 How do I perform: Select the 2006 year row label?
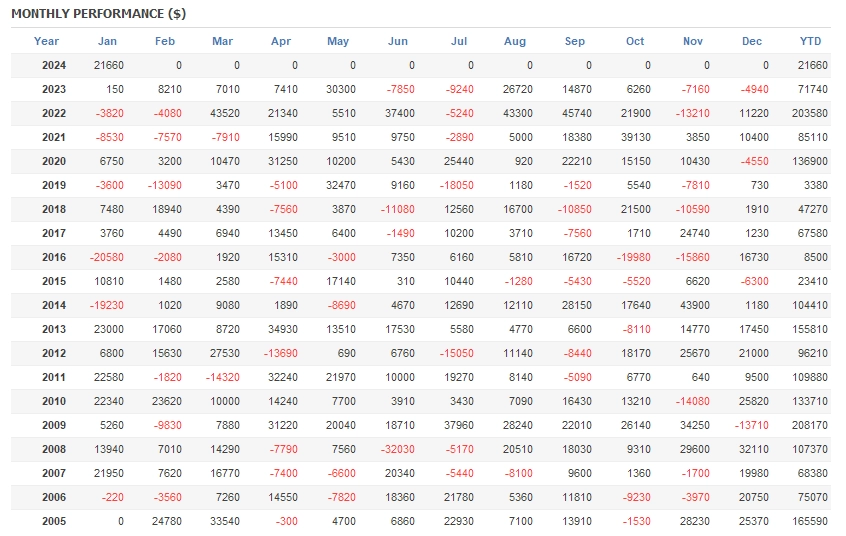click(x=54, y=497)
